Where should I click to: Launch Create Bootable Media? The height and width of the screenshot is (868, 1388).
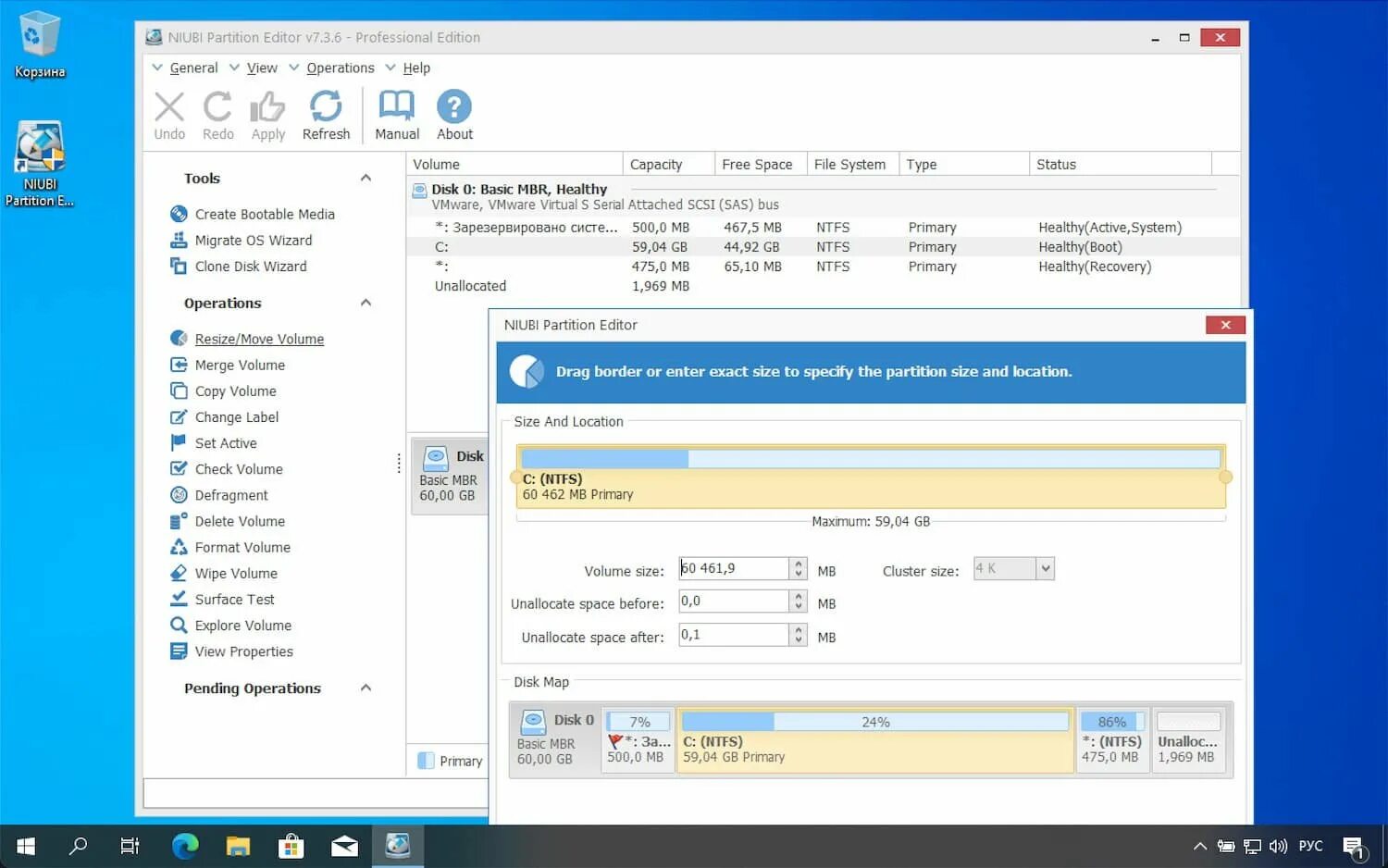coord(265,214)
